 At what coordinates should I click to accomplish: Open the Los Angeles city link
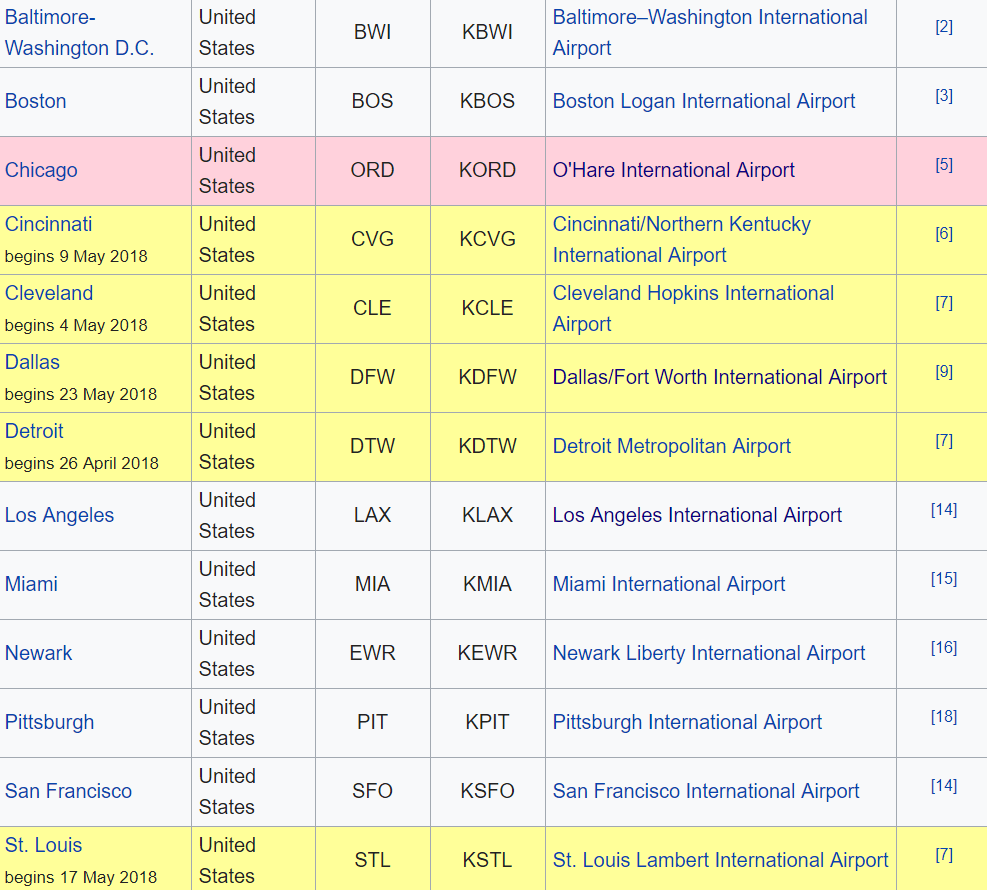tap(59, 515)
